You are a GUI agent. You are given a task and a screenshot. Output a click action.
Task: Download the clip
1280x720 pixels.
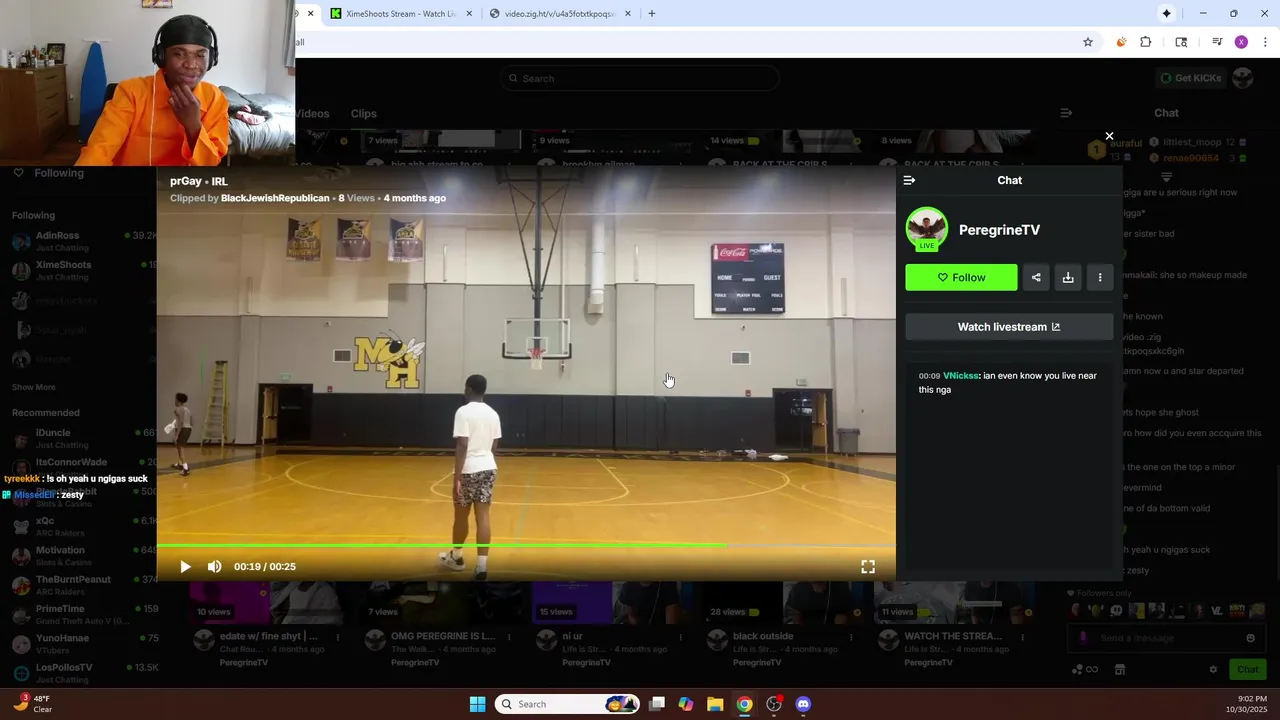click(1068, 278)
